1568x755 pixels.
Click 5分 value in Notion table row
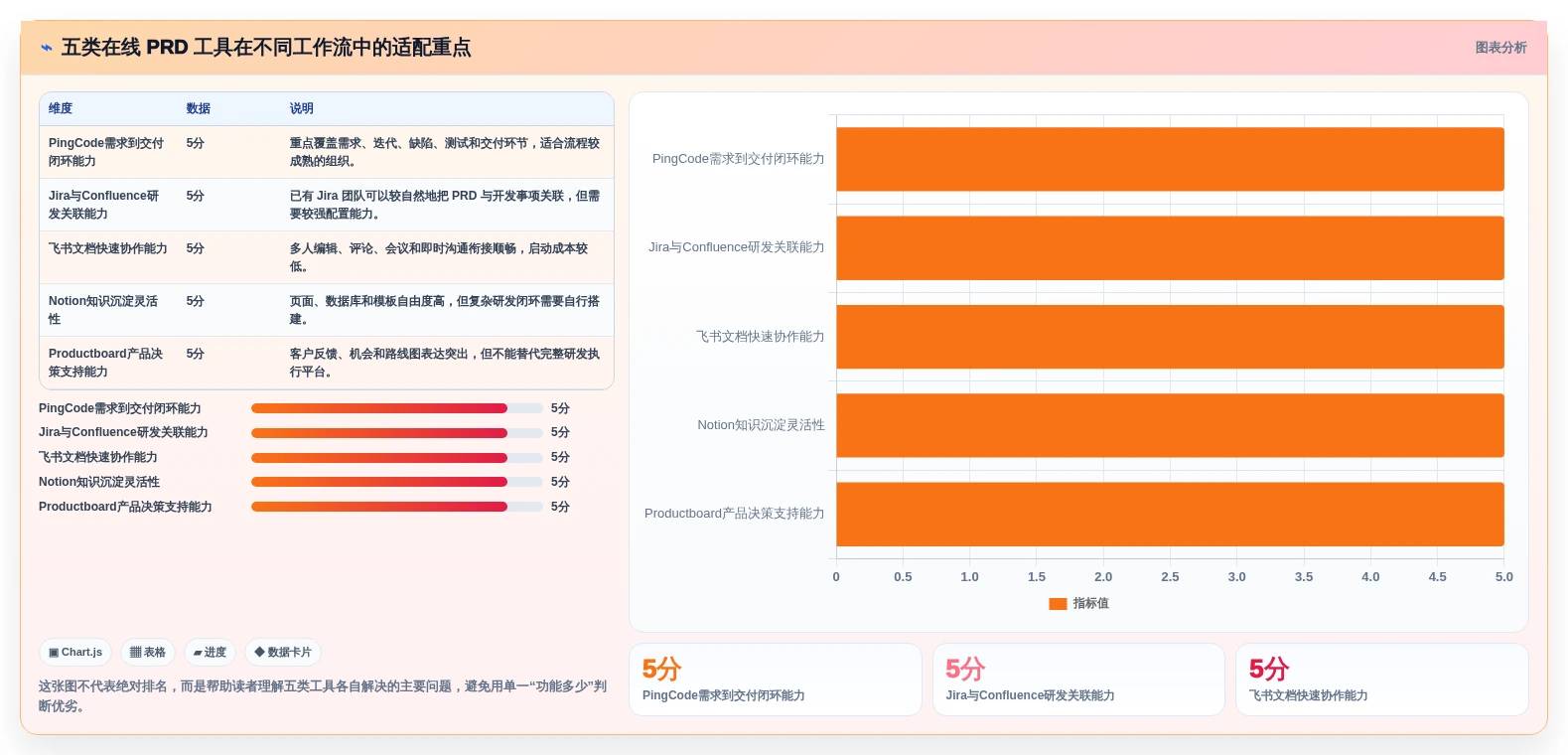pos(196,301)
